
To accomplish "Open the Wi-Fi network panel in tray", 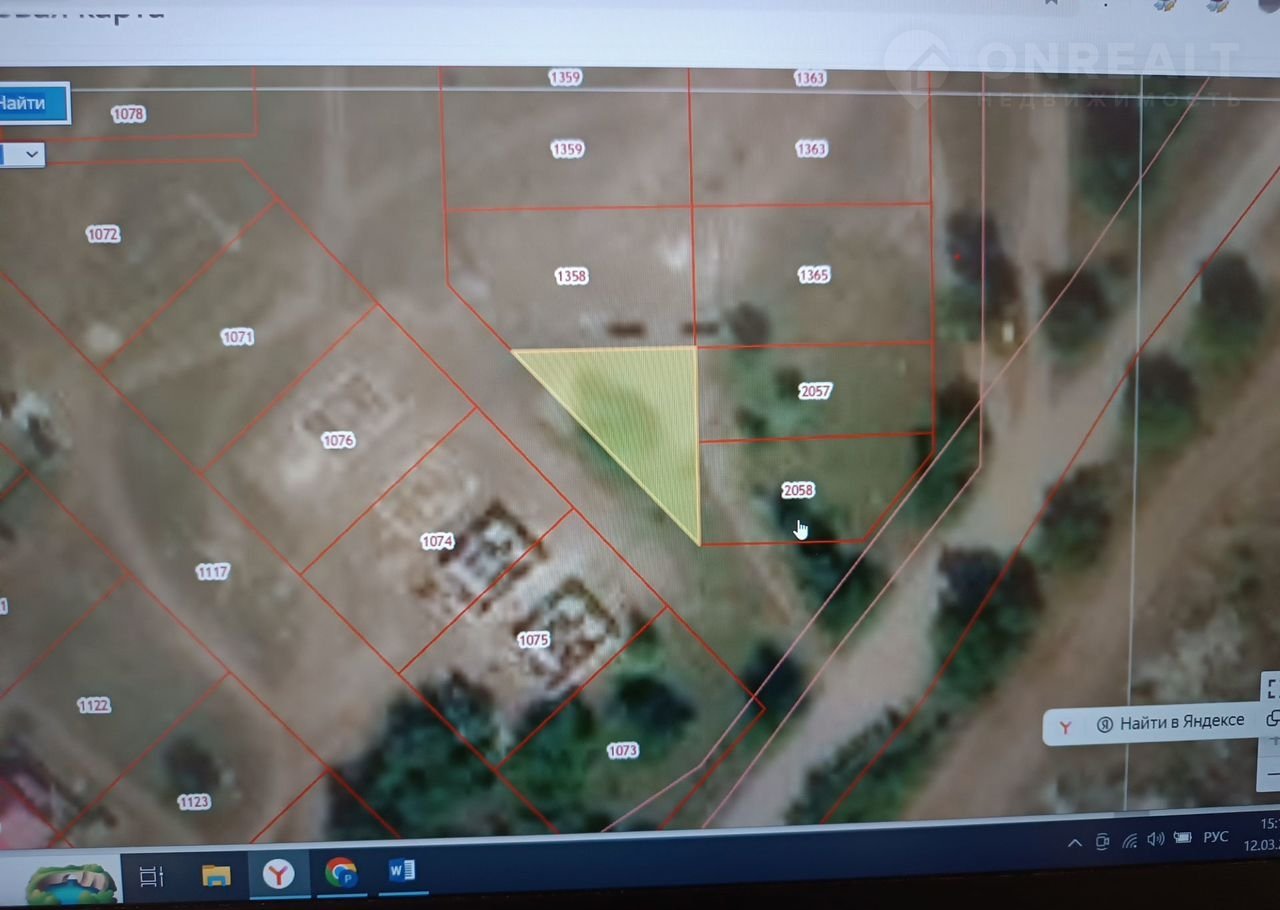I will tap(1129, 841).
